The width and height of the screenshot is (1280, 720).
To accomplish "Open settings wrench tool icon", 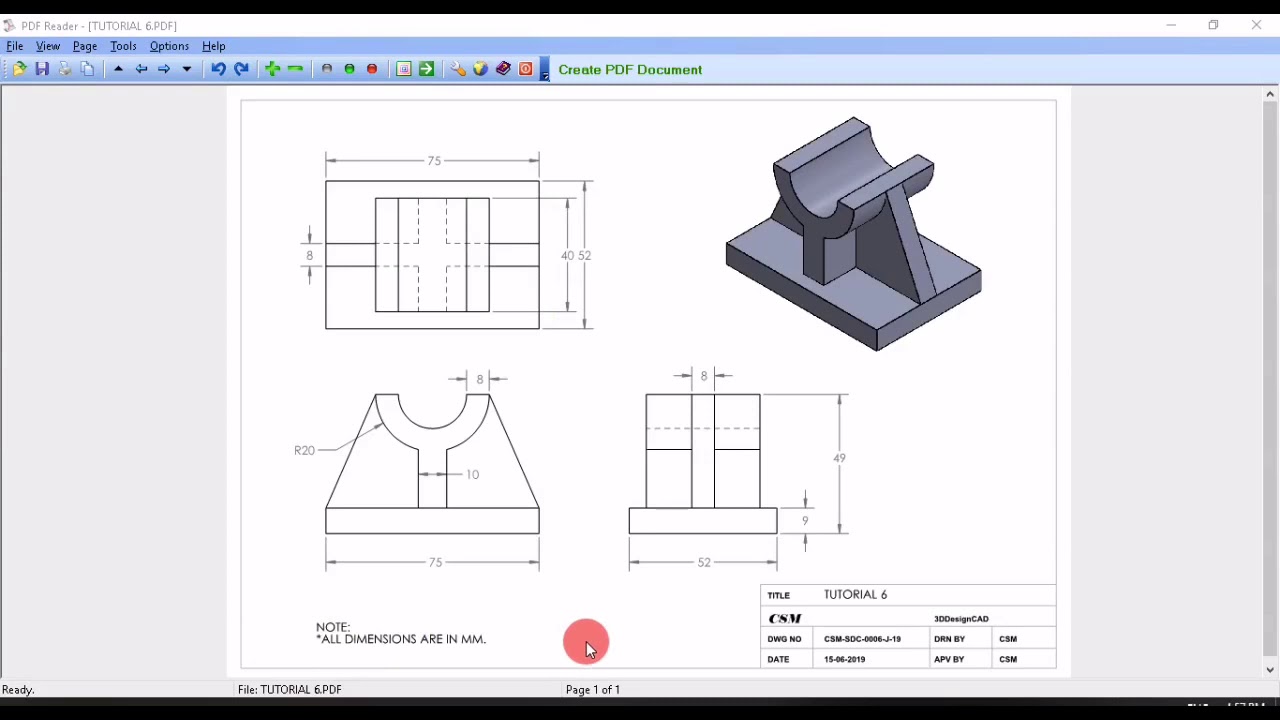I will tap(458, 69).
